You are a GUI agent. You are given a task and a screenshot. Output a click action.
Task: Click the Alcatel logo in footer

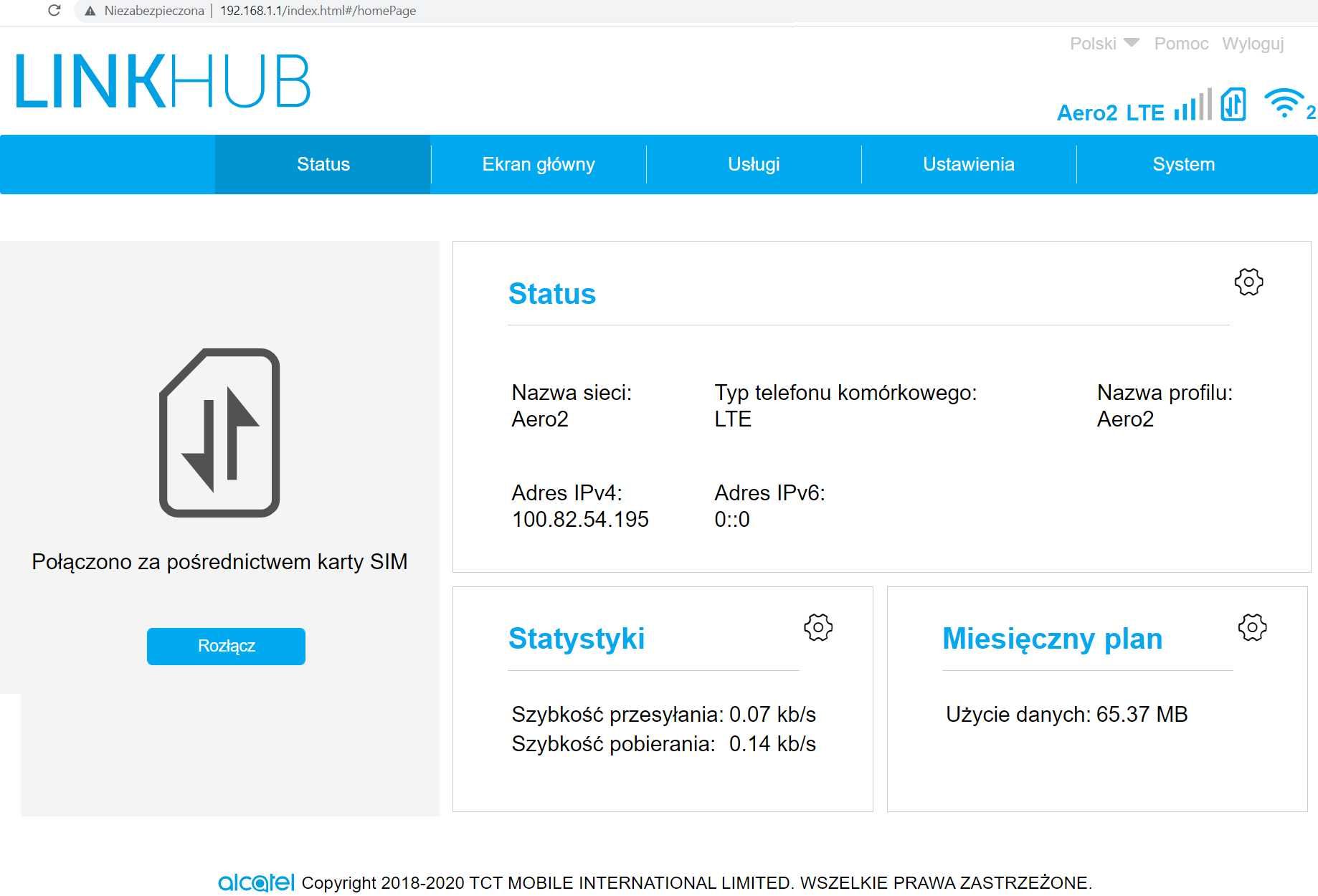point(256,882)
